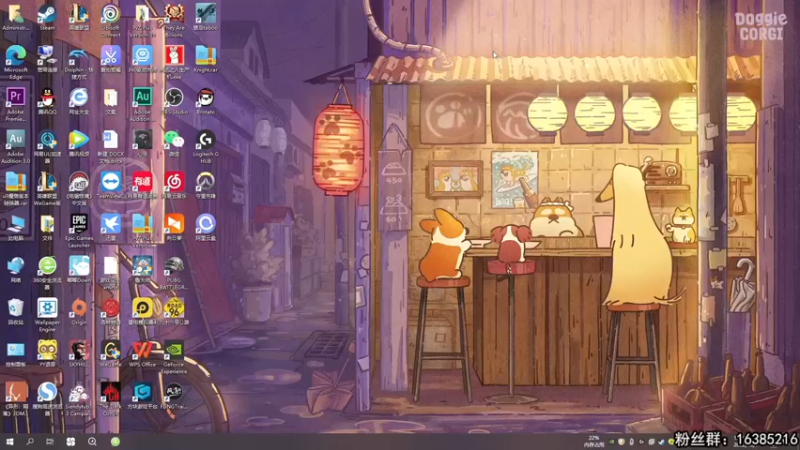The image size is (800, 450).
Task: Open the Knight.rar archive icon
Action: tap(206, 59)
